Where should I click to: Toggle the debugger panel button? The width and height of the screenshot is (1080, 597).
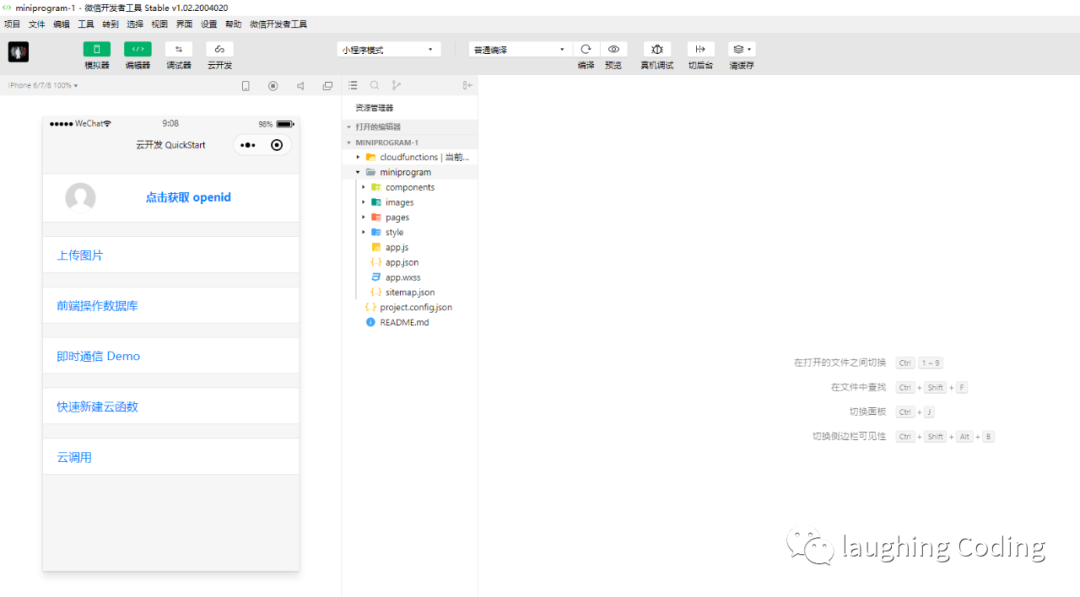(x=178, y=49)
